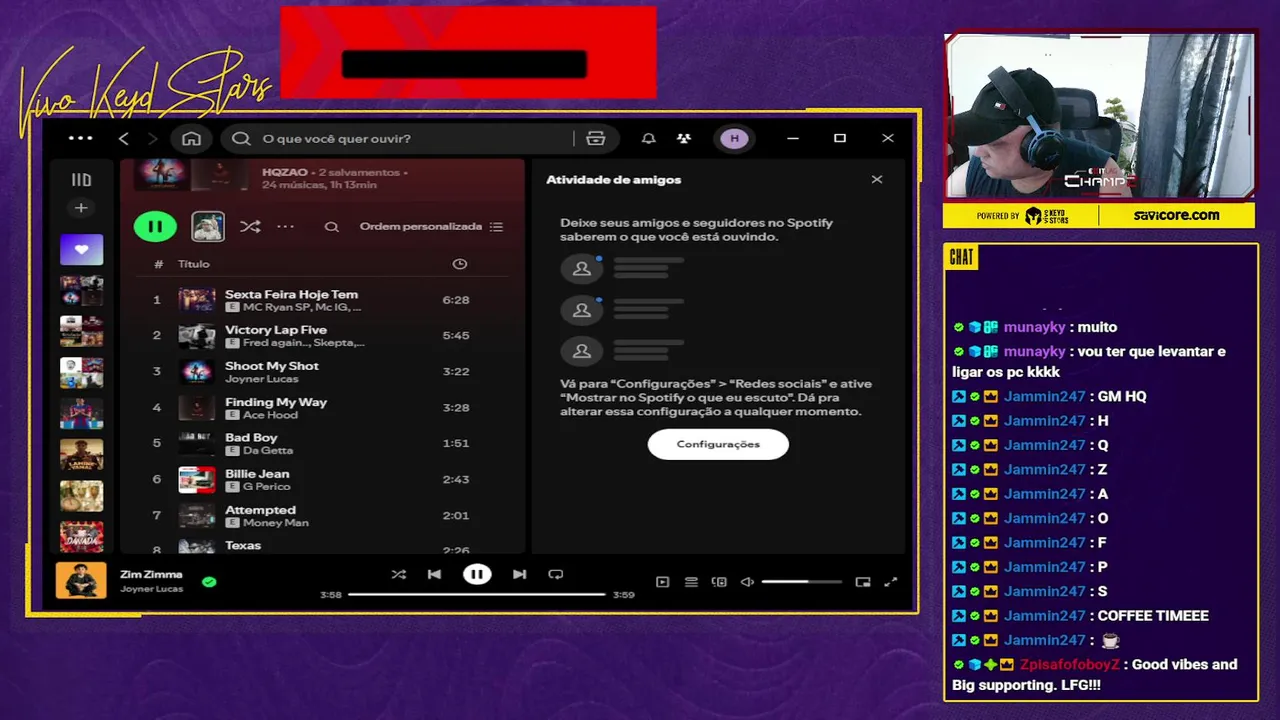Open artist link 'G Perico'
Viewport: 1280px width, 720px height.
pyautogui.click(x=266, y=487)
